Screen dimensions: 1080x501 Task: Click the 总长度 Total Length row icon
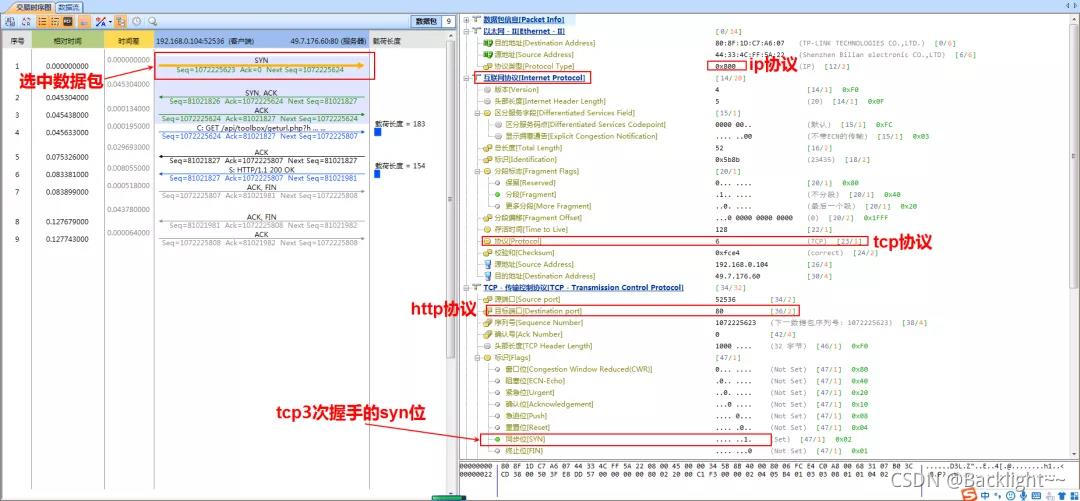pyautogui.click(x=488, y=147)
